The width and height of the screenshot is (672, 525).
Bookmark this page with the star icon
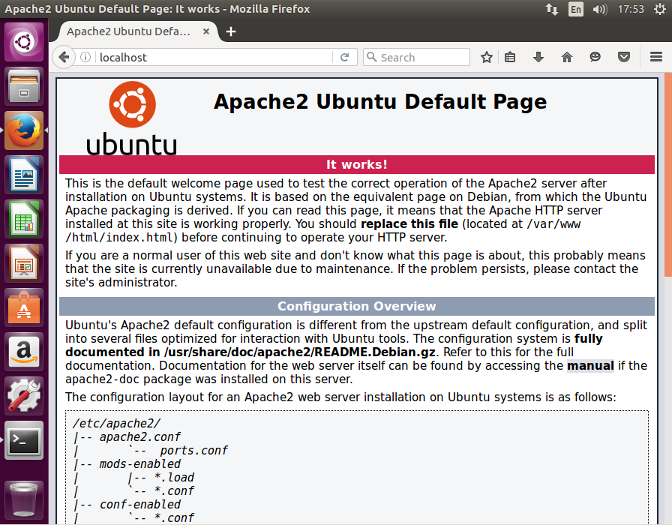click(486, 57)
